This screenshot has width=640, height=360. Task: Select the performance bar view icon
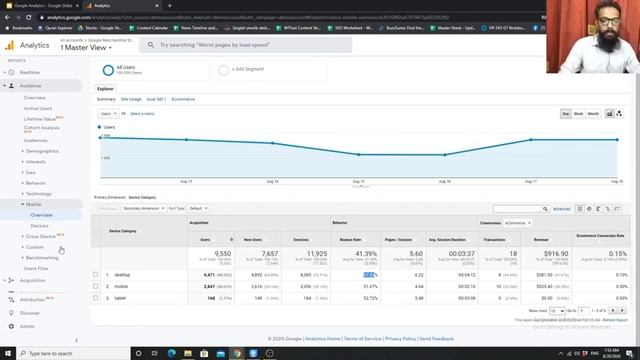(598, 209)
